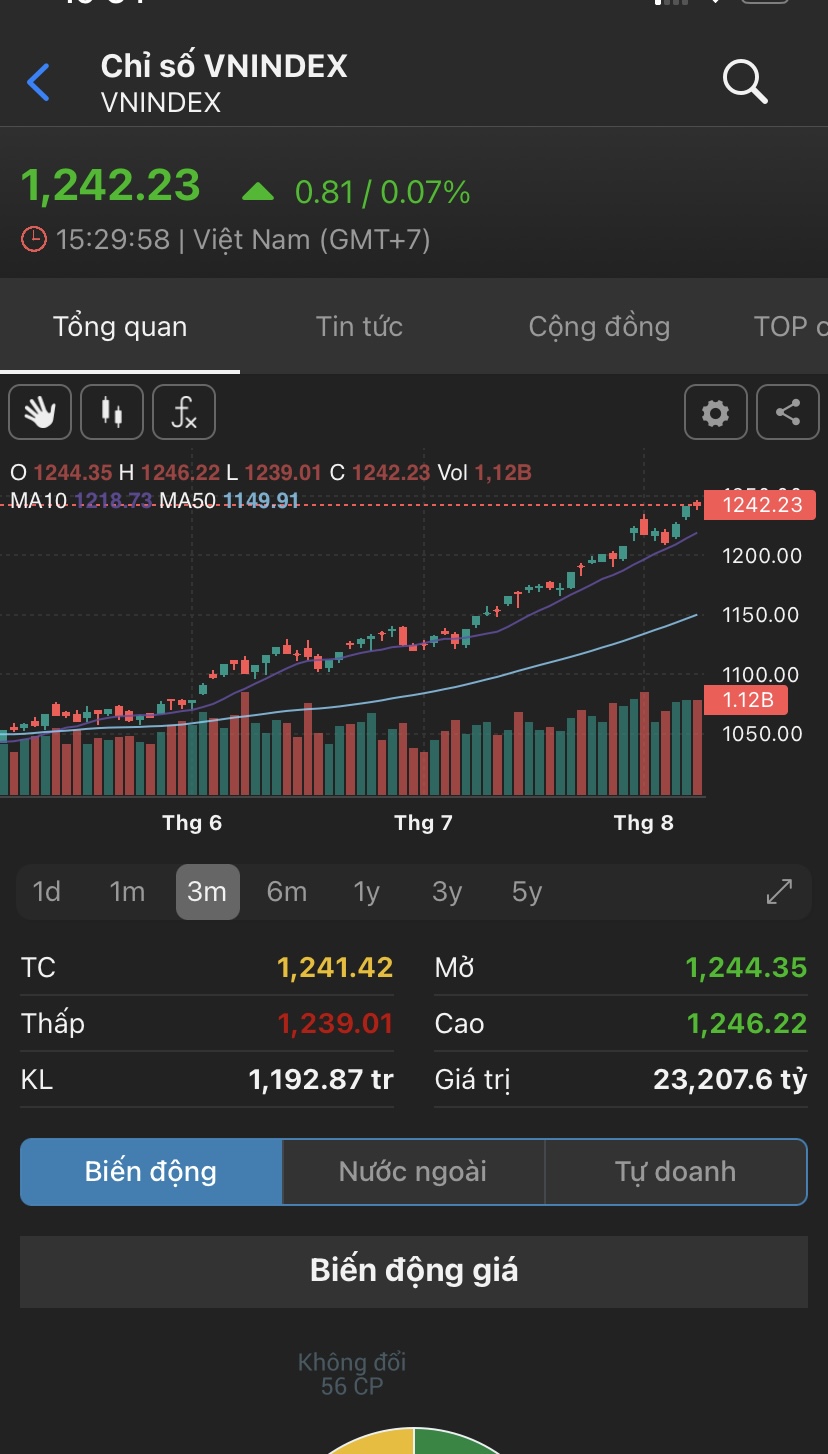Open the fx indicators icon
The width and height of the screenshot is (828, 1454).
coord(184,412)
